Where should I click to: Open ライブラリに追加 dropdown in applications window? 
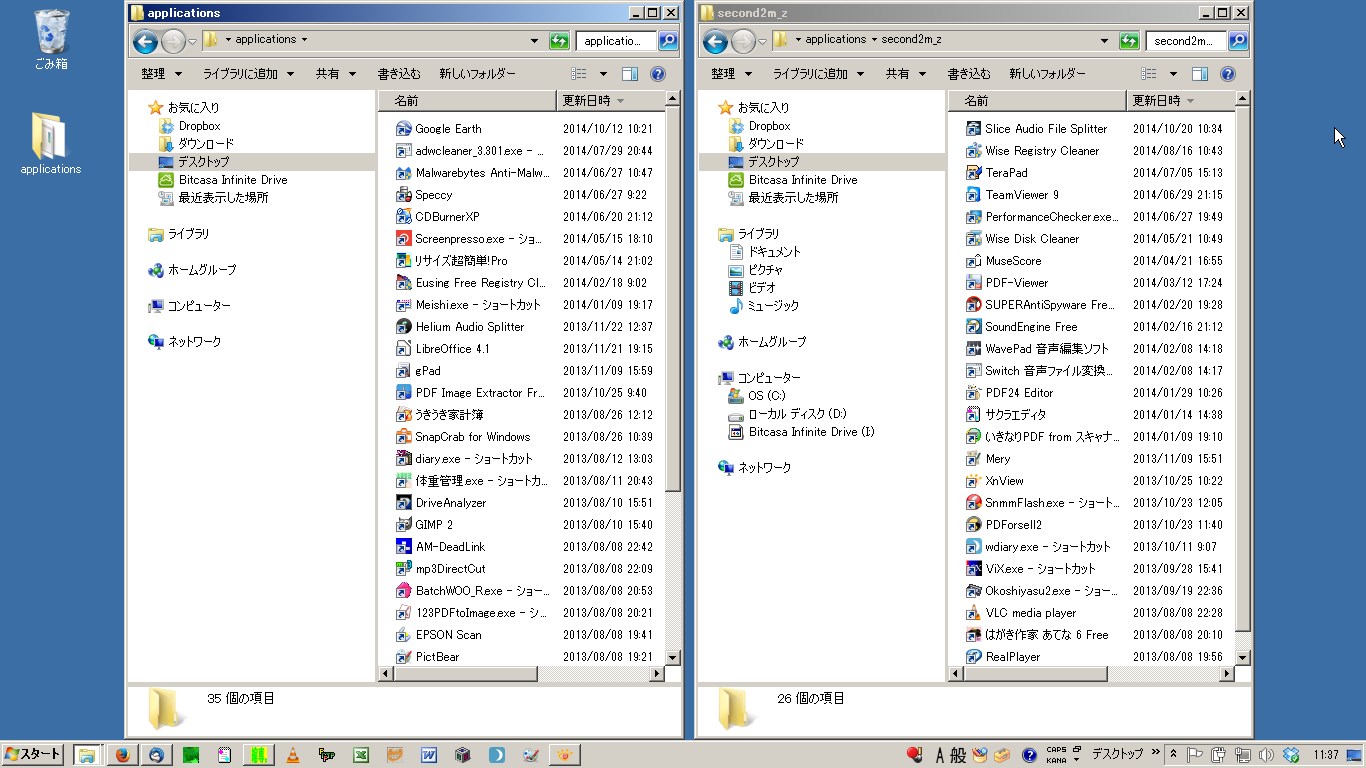coord(248,74)
